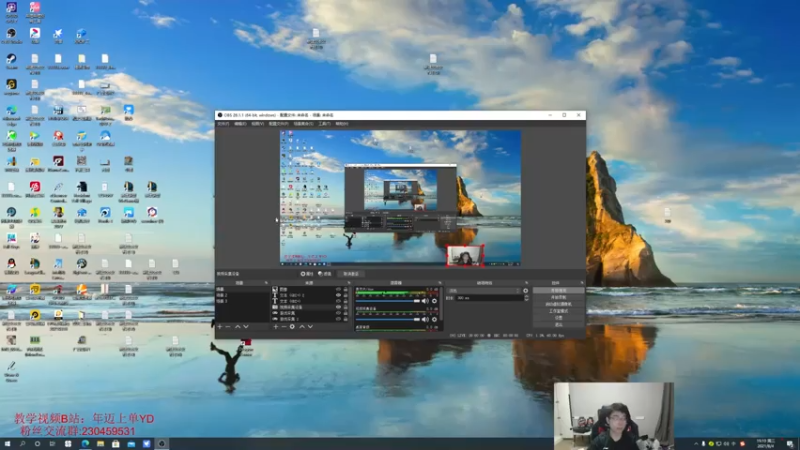Pop out the Controls dock via header icon
This screenshot has height=450, width=800.
coord(582,283)
